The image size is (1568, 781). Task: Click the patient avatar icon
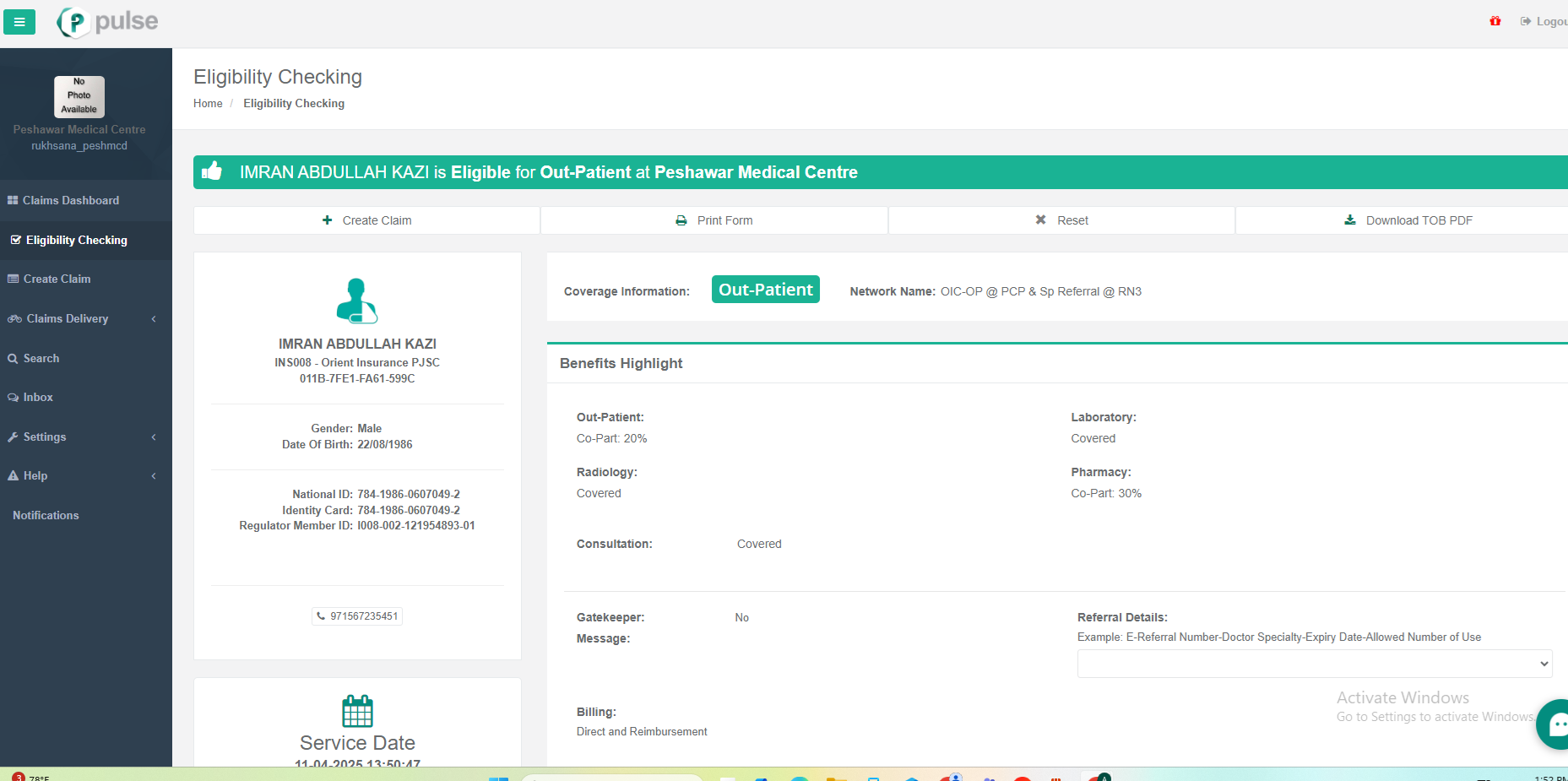point(357,301)
